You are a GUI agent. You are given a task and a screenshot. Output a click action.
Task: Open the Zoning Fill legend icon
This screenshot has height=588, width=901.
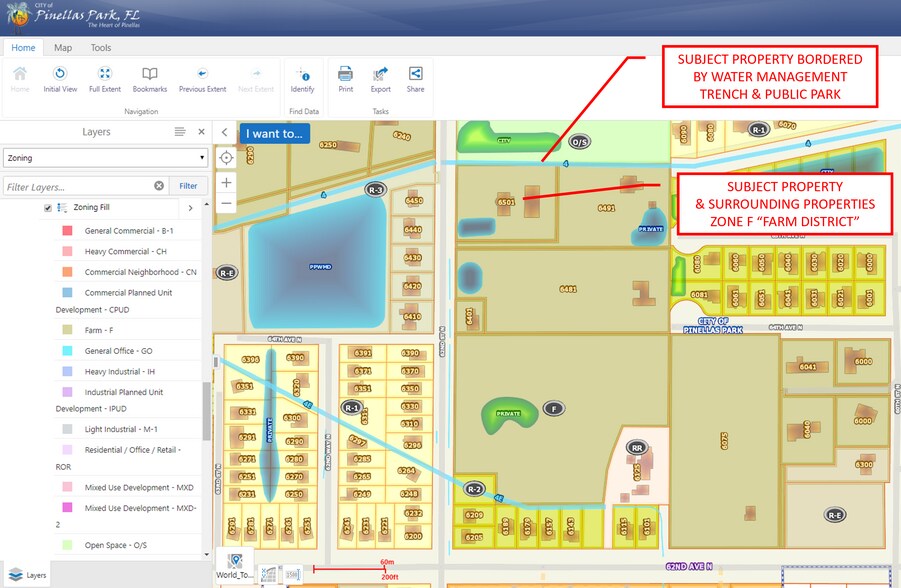(63, 207)
